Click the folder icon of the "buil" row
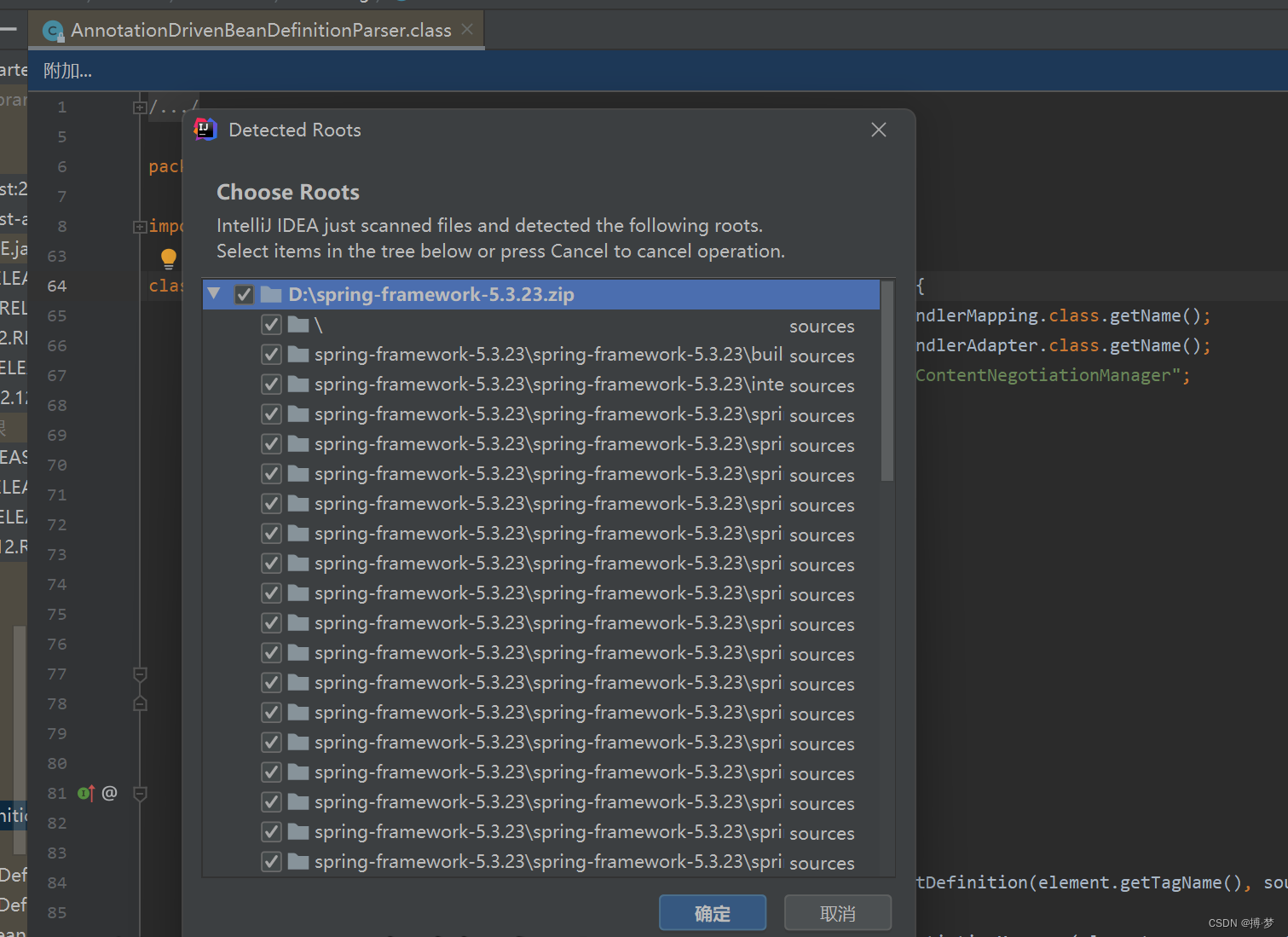Viewport: 1288px width, 937px height. (x=298, y=355)
